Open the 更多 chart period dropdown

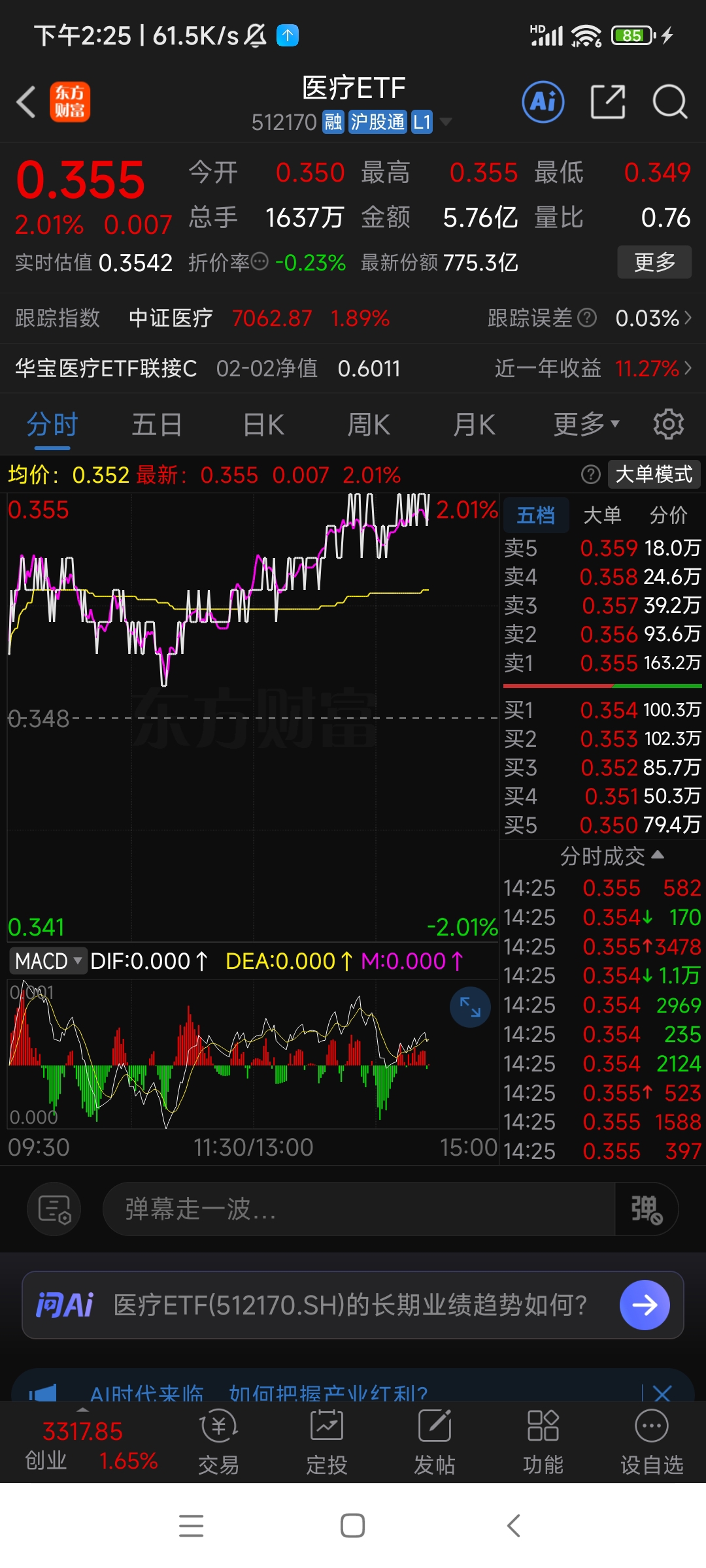point(586,425)
